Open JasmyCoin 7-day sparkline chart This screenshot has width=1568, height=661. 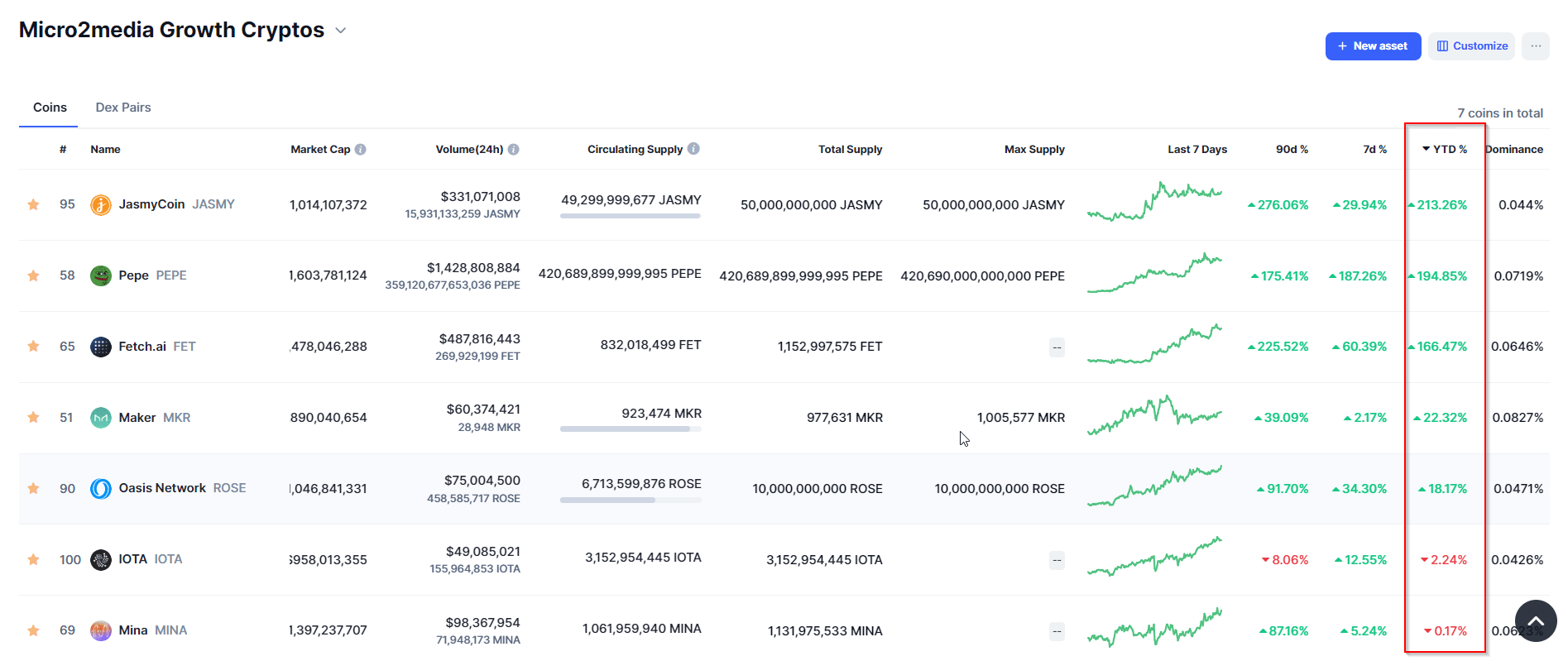pyautogui.click(x=1155, y=202)
